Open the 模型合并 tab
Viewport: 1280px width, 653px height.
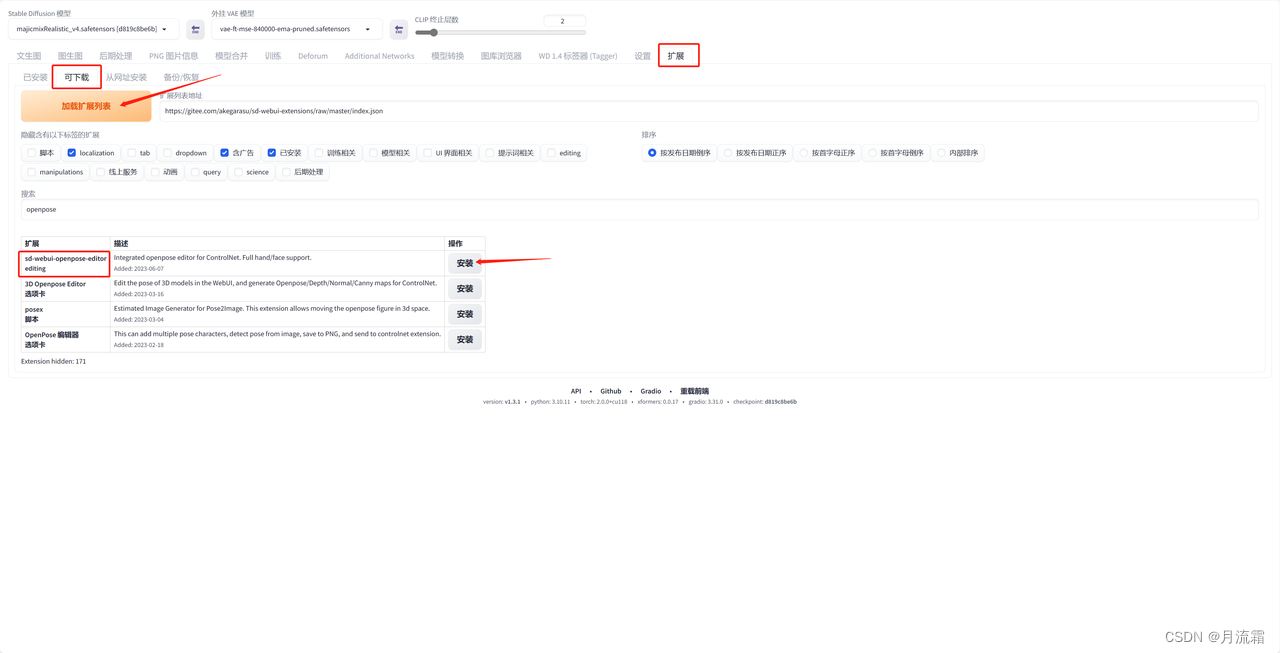[x=231, y=56]
